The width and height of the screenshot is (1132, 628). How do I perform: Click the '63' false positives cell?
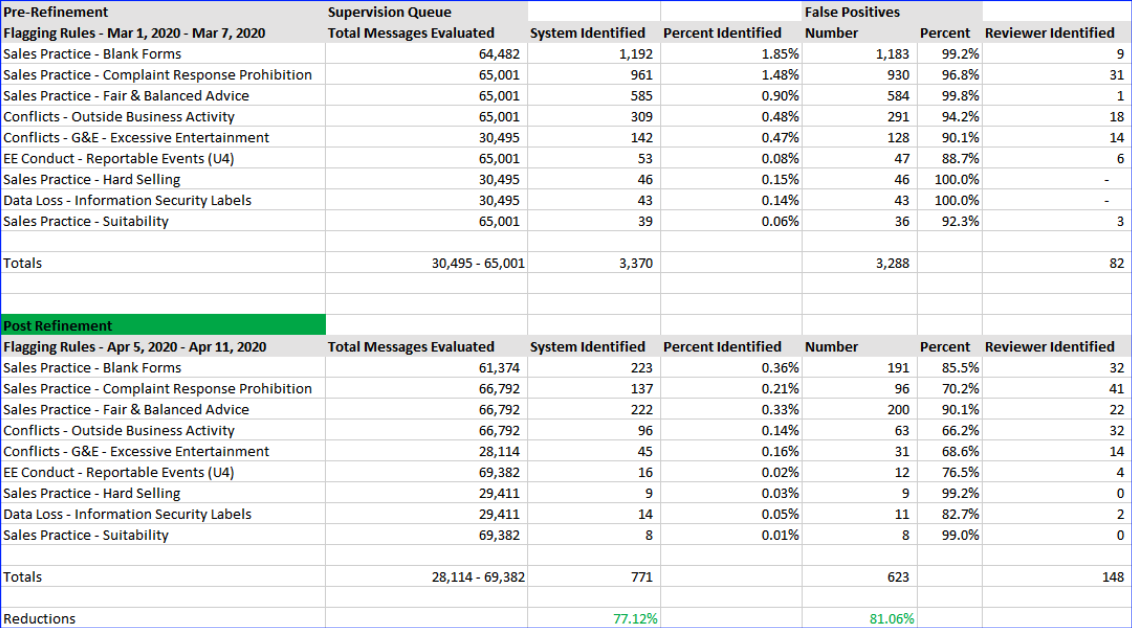click(x=859, y=431)
